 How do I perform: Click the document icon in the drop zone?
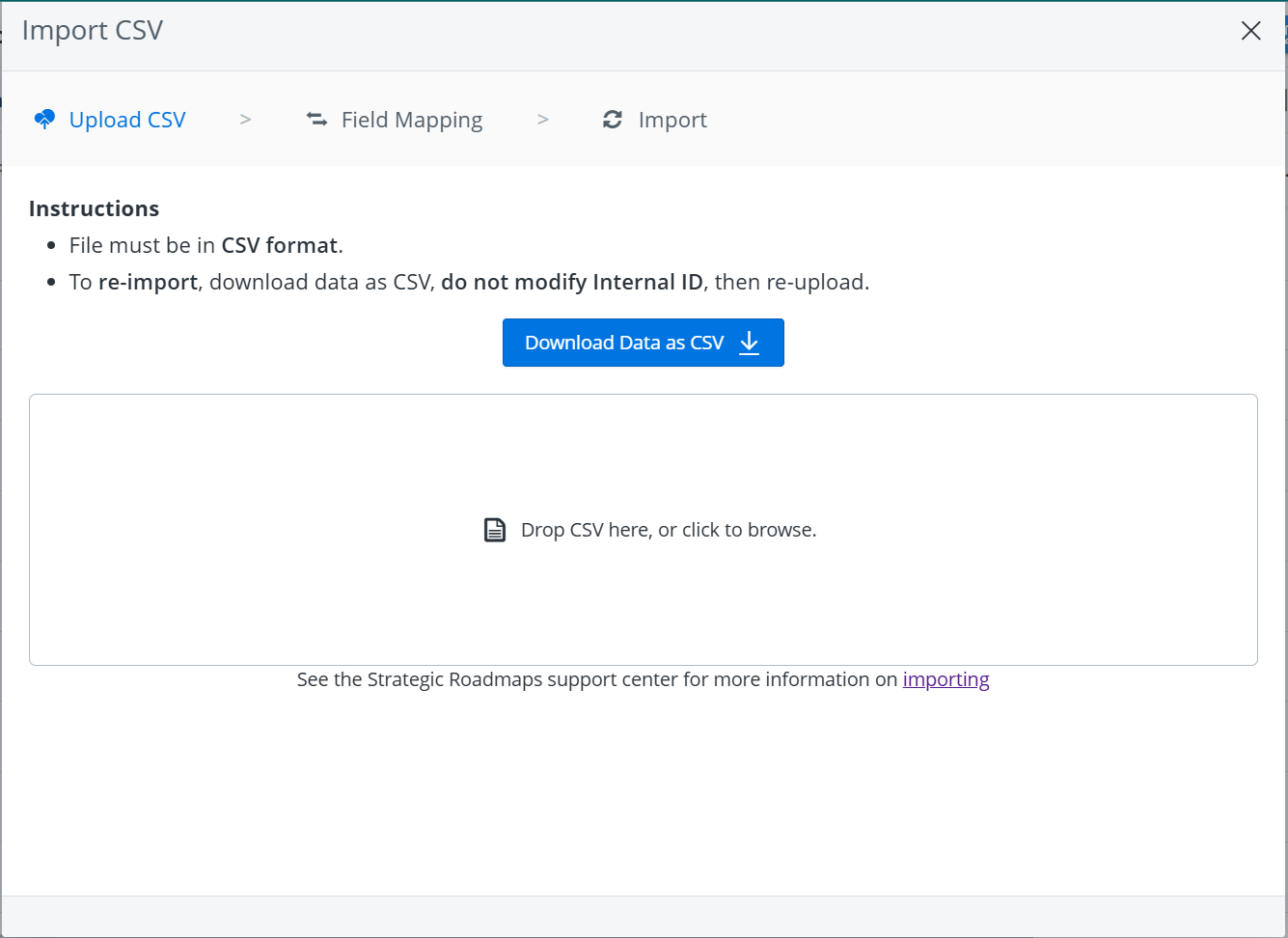(494, 529)
